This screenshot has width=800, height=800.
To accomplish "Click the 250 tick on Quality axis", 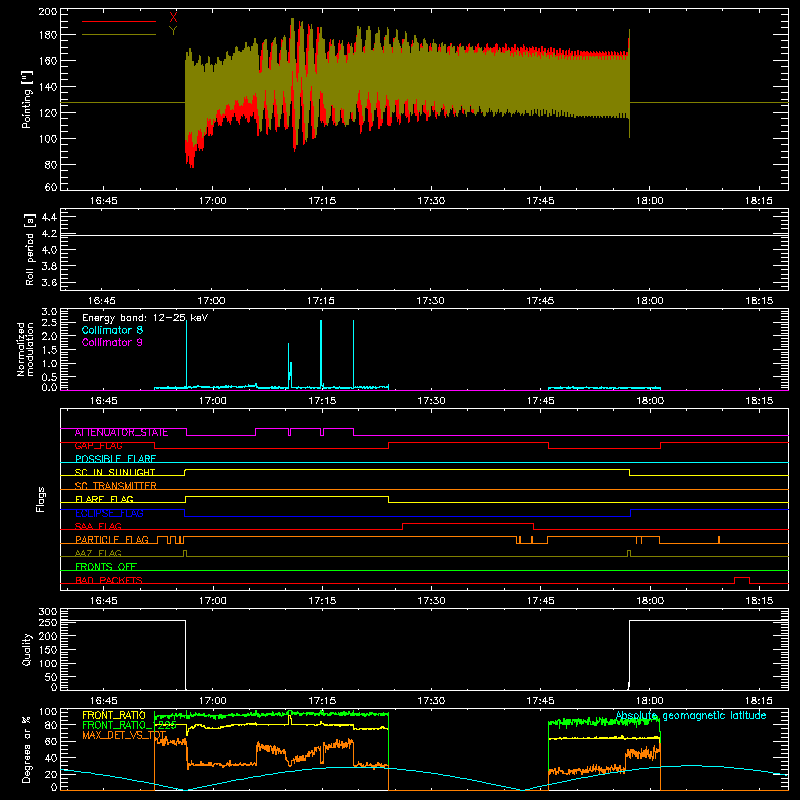I will (x=48, y=622).
